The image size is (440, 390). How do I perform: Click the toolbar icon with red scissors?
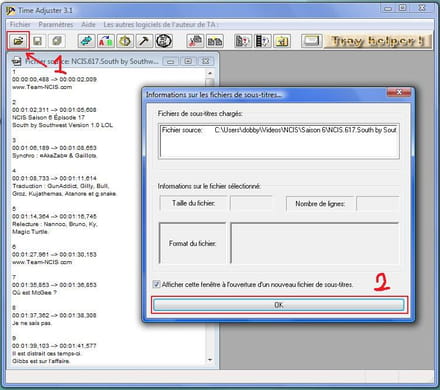click(x=195, y=41)
